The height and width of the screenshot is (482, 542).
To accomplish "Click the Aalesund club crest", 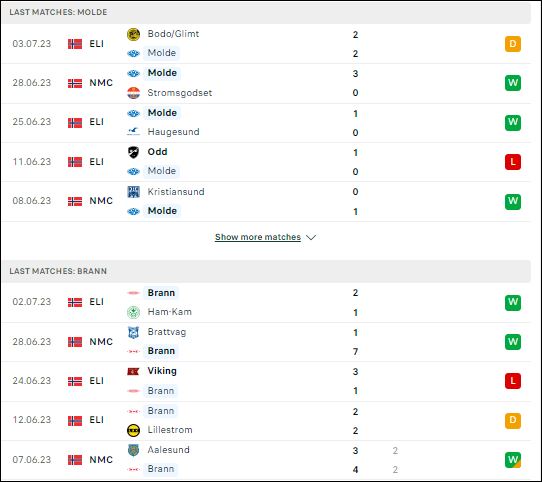I will coord(133,450).
